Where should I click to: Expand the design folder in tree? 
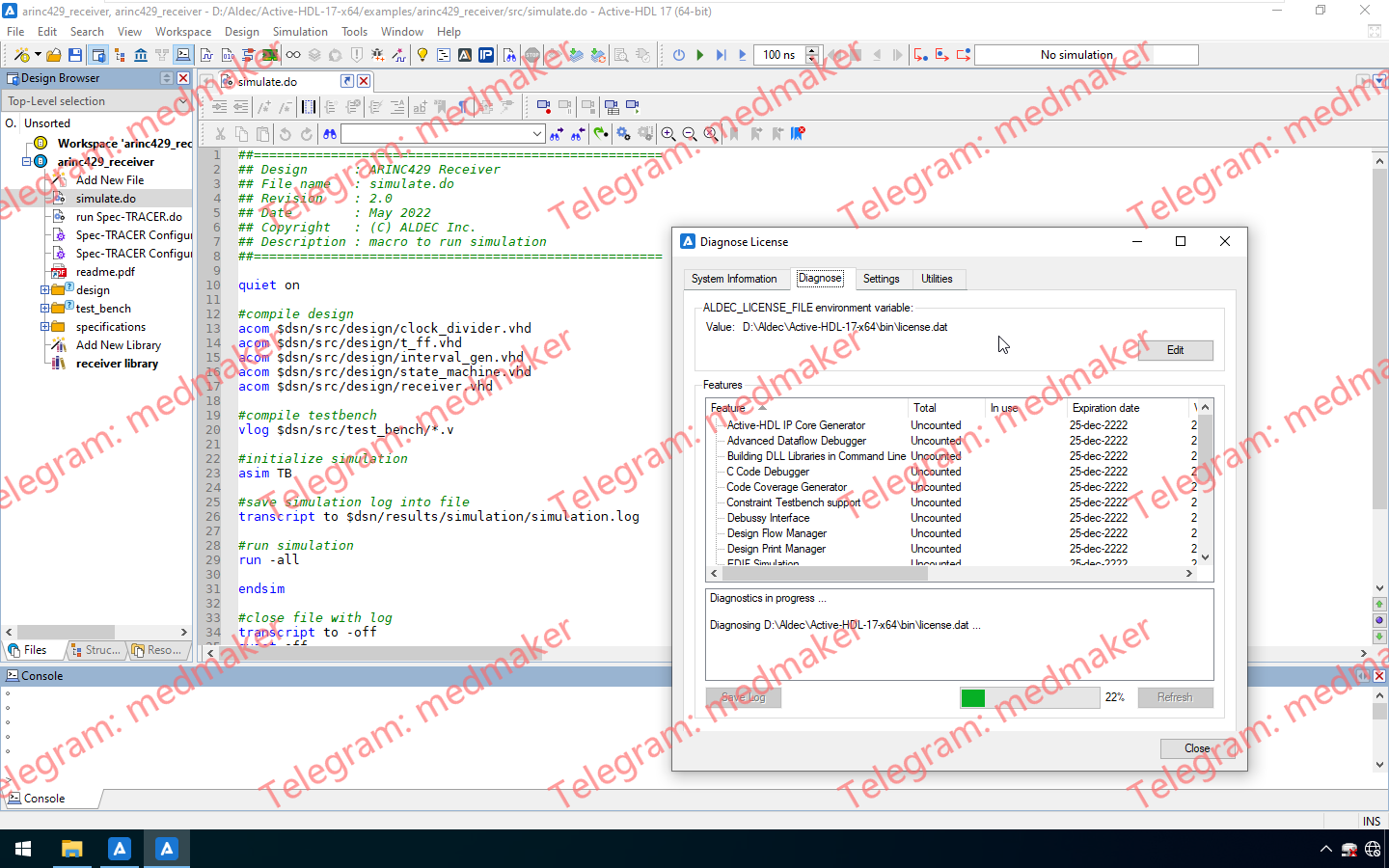pos(45,289)
